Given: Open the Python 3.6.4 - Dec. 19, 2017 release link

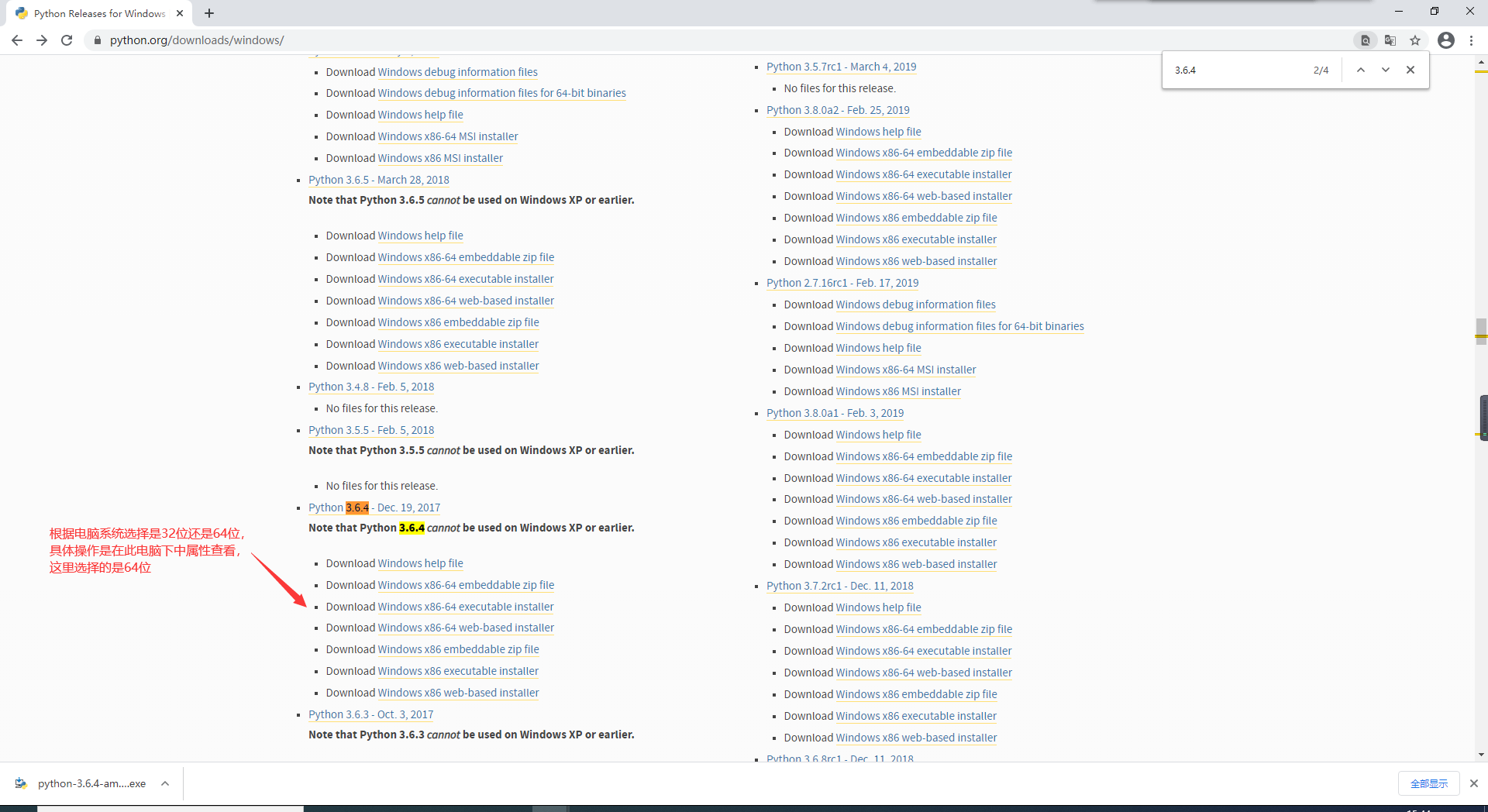Looking at the screenshot, I should 374,507.
